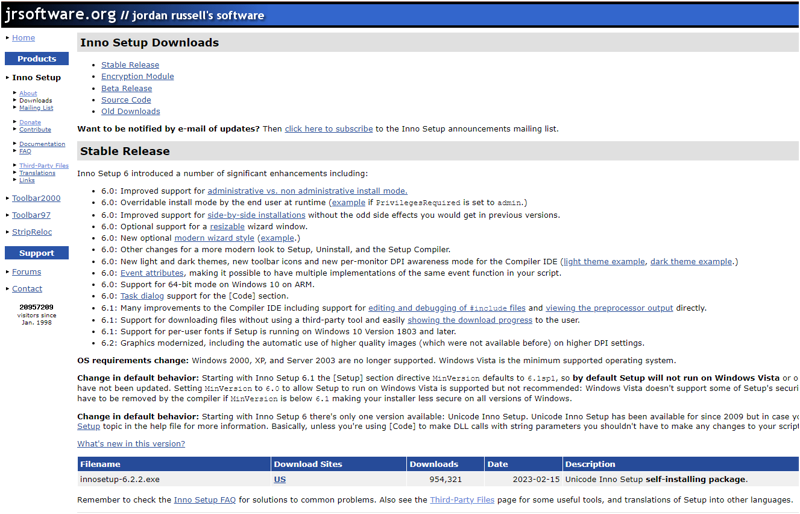Open the 'Inno Setup FAQ' link
This screenshot has height=514, width=800.
click(205, 500)
